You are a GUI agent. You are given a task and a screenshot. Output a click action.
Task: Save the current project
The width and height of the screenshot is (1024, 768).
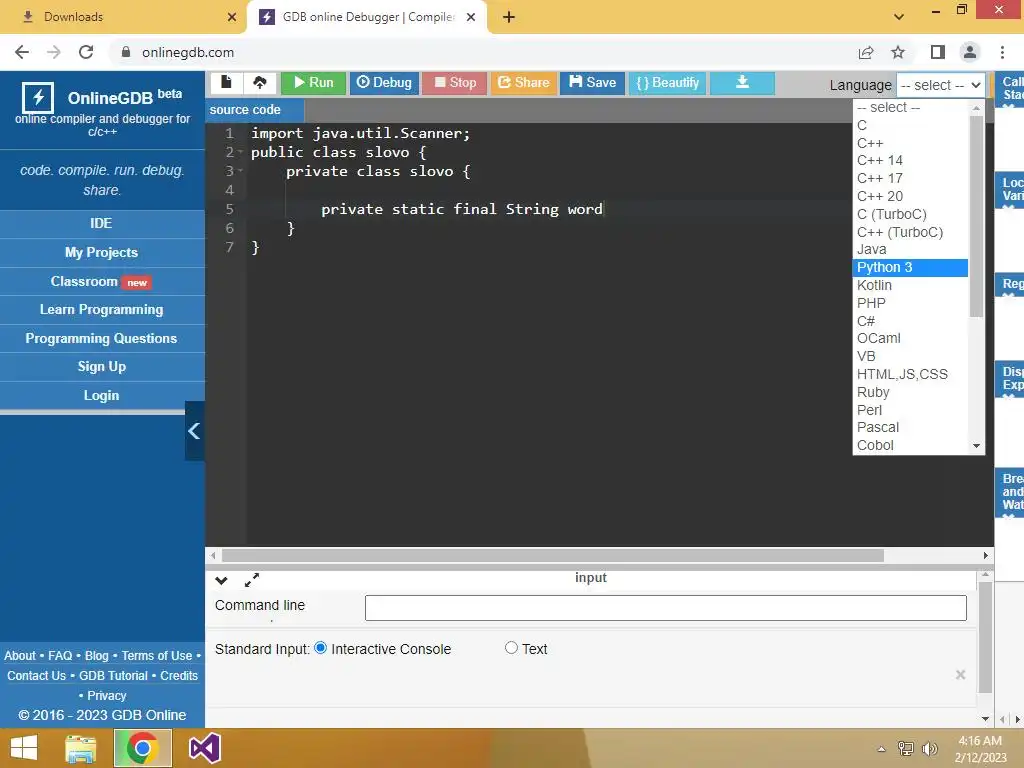point(592,83)
